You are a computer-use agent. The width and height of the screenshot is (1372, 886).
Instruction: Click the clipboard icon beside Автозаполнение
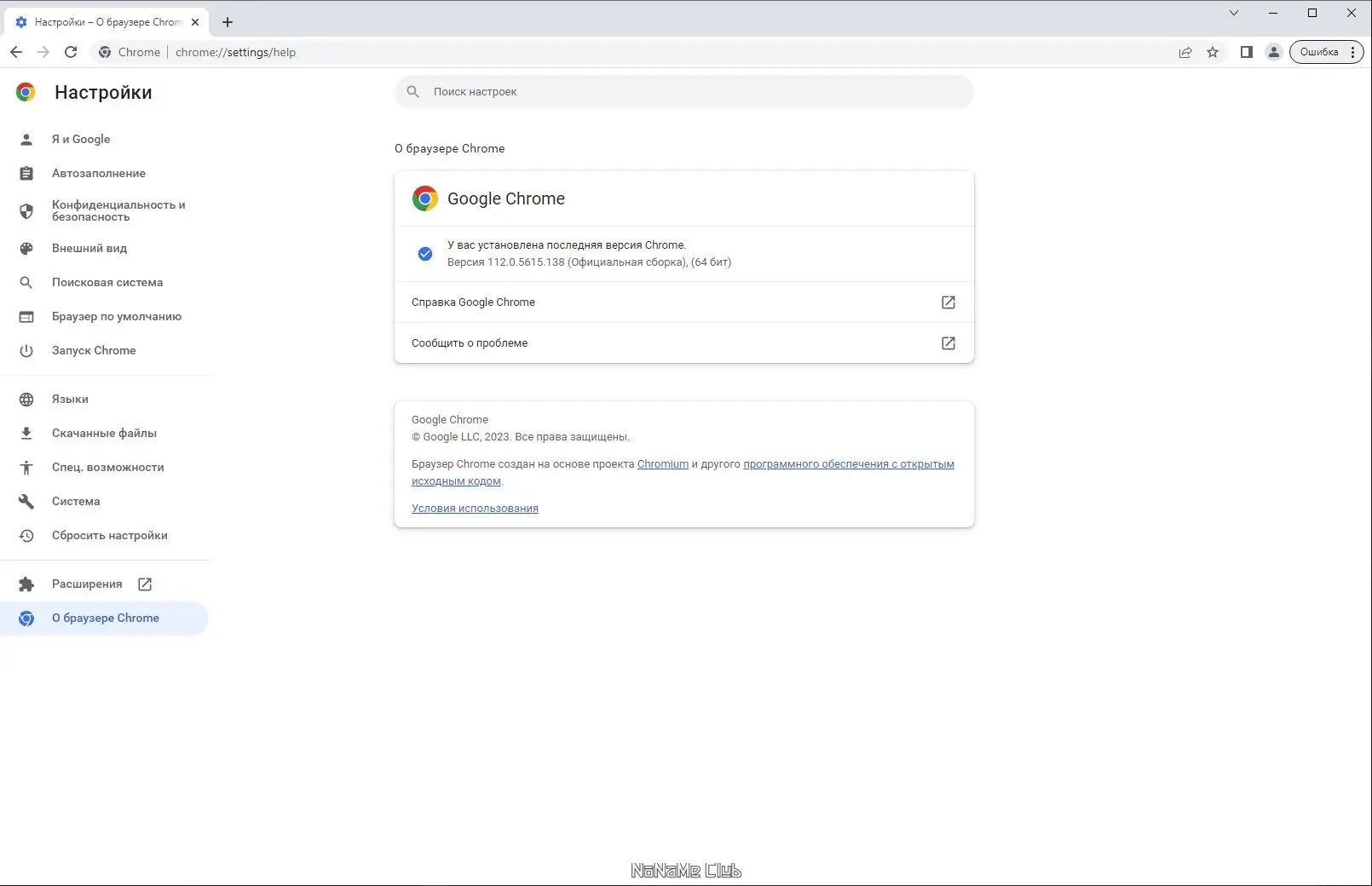[x=26, y=173]
